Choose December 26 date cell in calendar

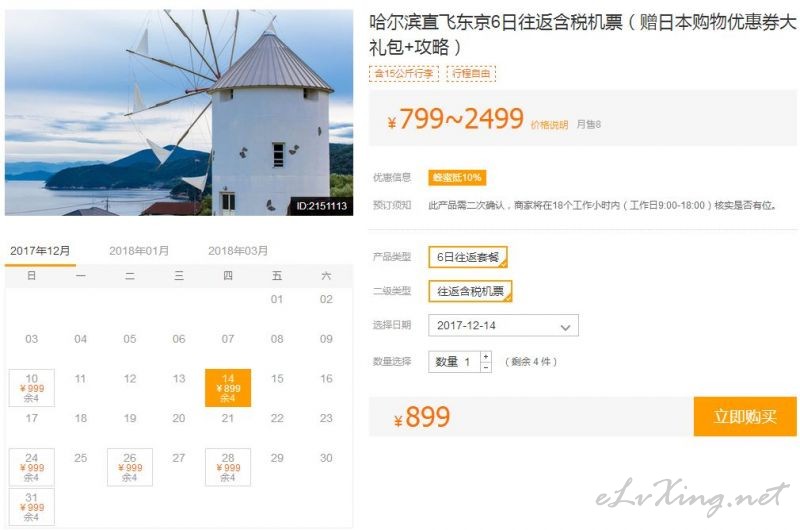pyautogui.click(x=130, y=467)
